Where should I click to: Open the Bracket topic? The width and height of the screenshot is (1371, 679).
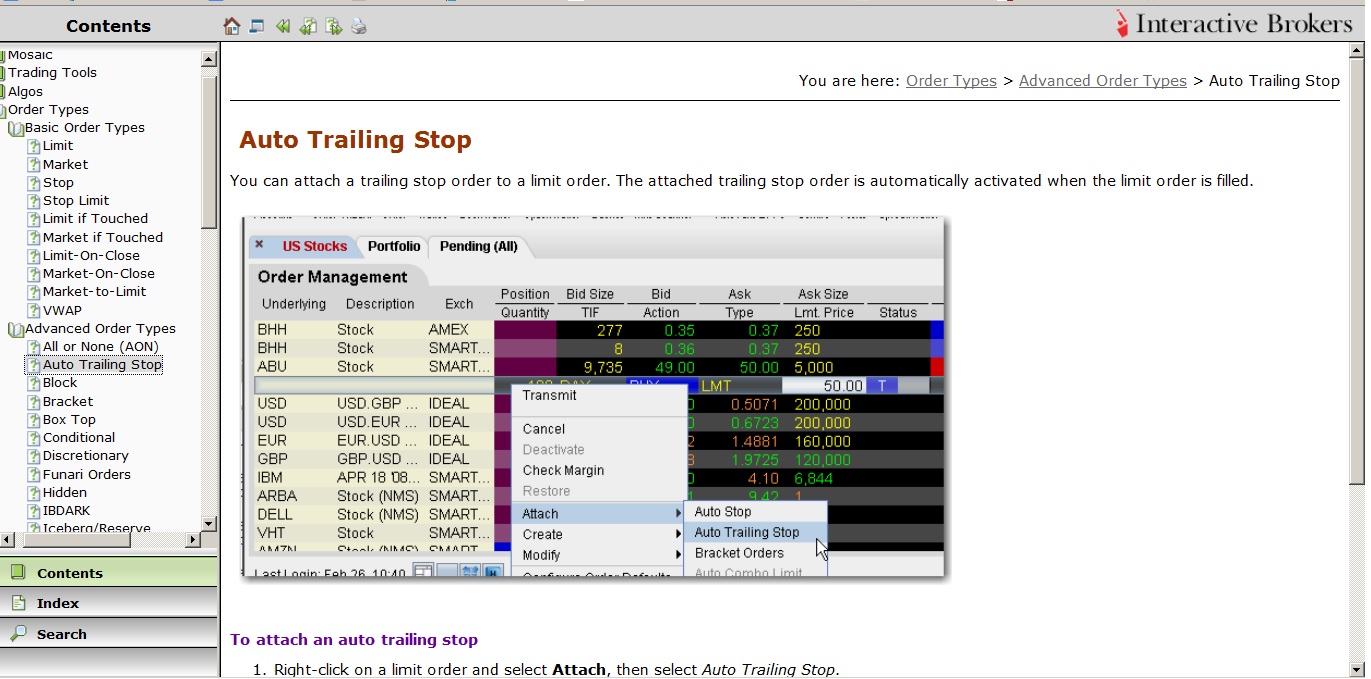click(67, 402)
